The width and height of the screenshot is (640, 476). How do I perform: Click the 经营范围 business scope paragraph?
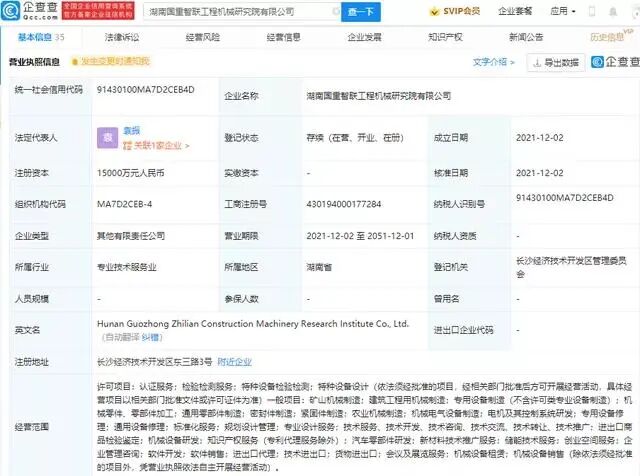coord(364,427)
